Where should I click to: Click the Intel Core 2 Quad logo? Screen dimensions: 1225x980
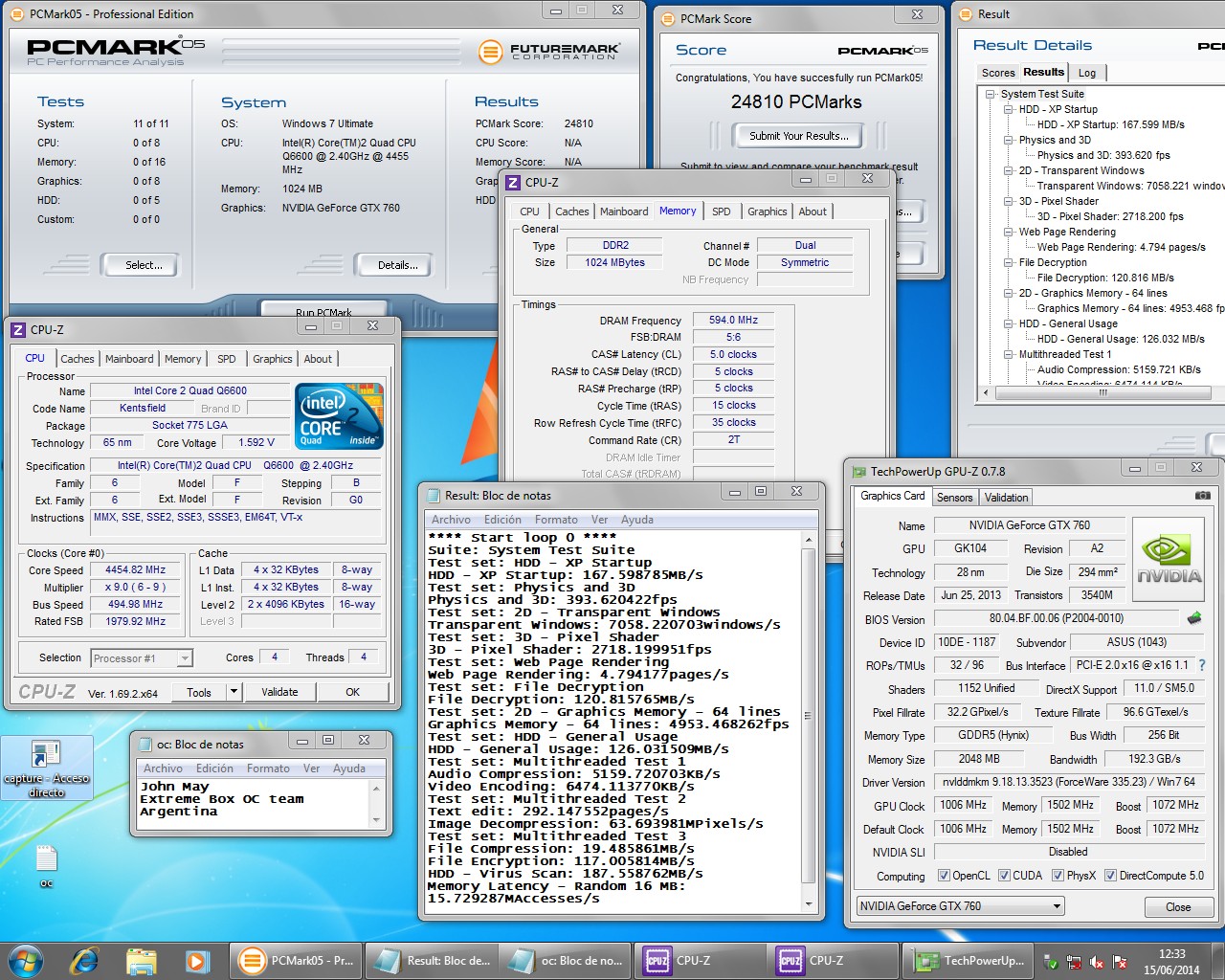click(x=340, y=416)
